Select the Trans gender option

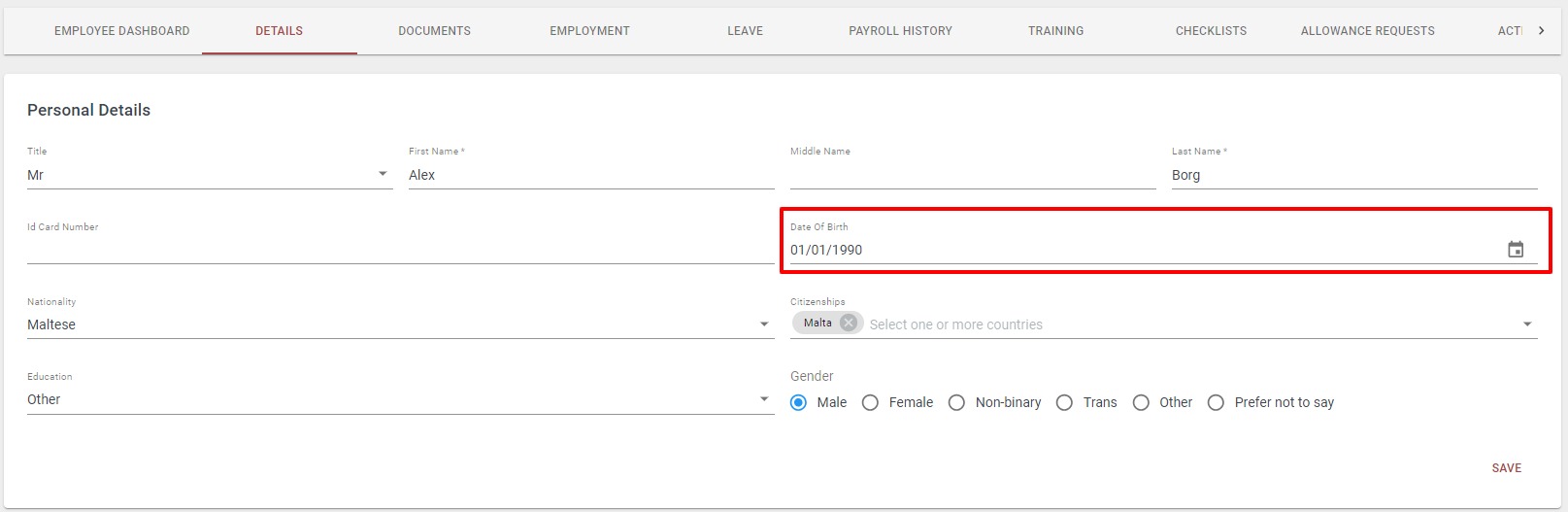pyautogui.click(x=1064, y=402)
